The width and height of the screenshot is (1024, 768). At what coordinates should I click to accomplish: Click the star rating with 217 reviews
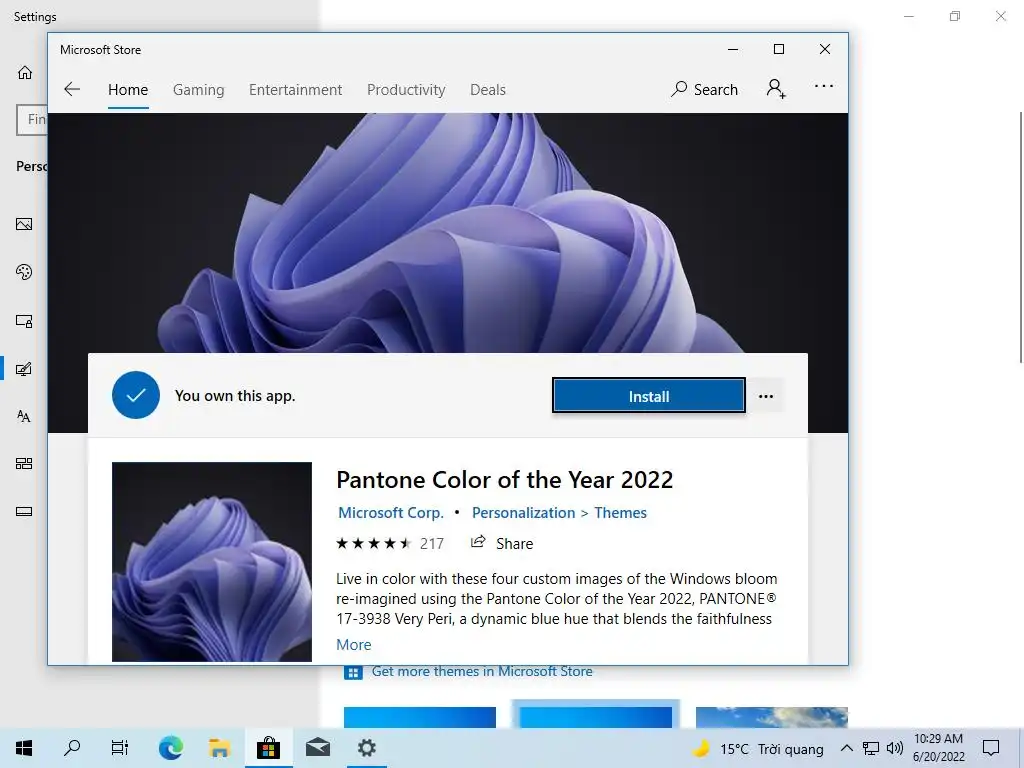tap(390, 543)
